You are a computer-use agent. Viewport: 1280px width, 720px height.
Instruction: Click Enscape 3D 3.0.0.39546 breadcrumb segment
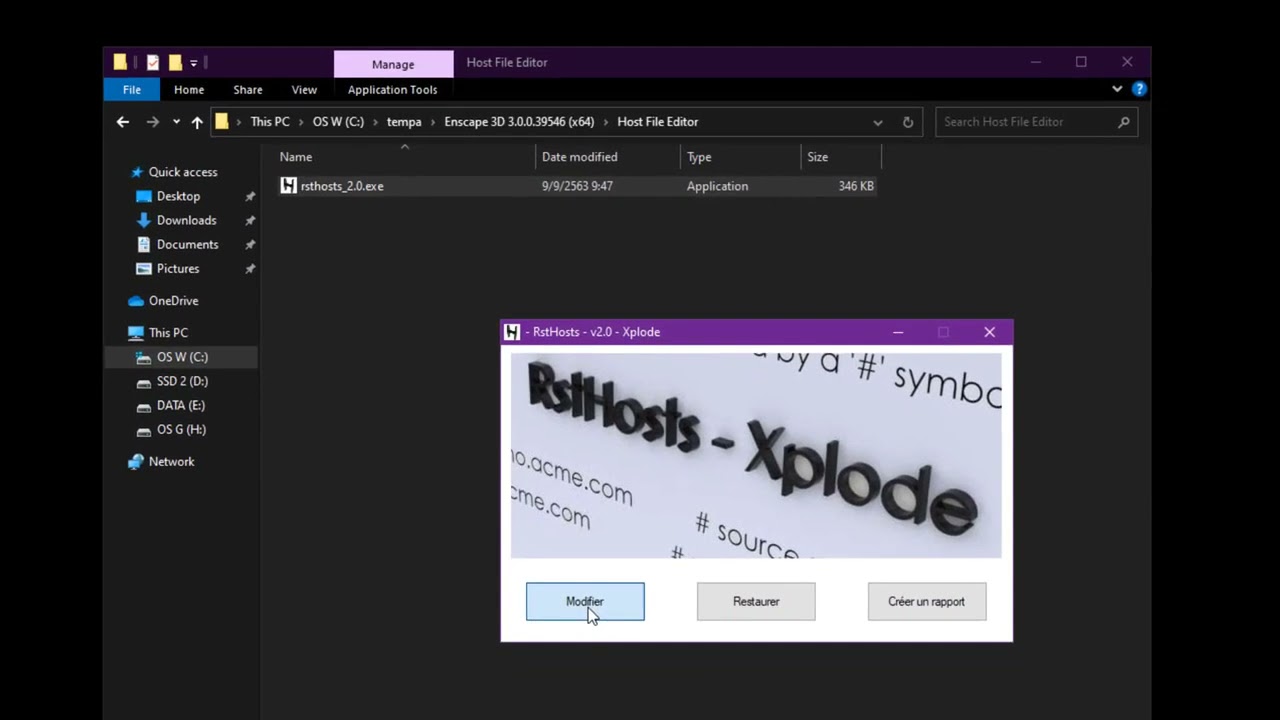tap(519, 122)
